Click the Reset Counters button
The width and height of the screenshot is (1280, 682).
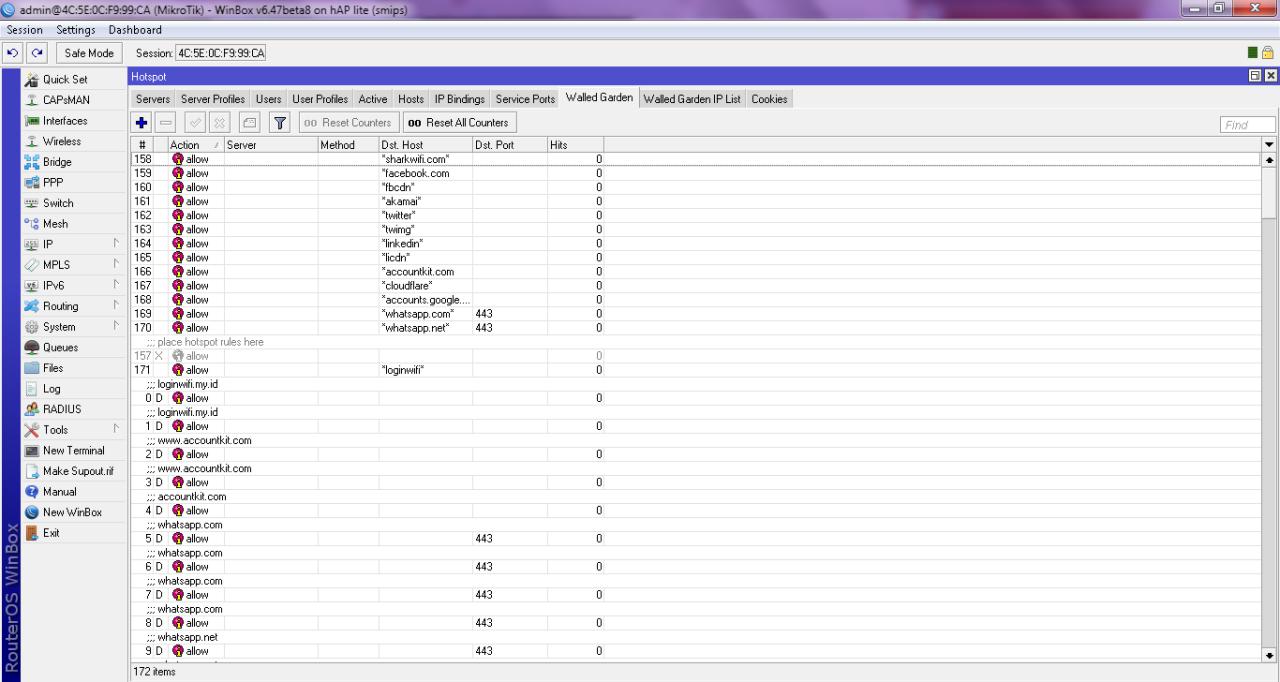tap(347, 123)
